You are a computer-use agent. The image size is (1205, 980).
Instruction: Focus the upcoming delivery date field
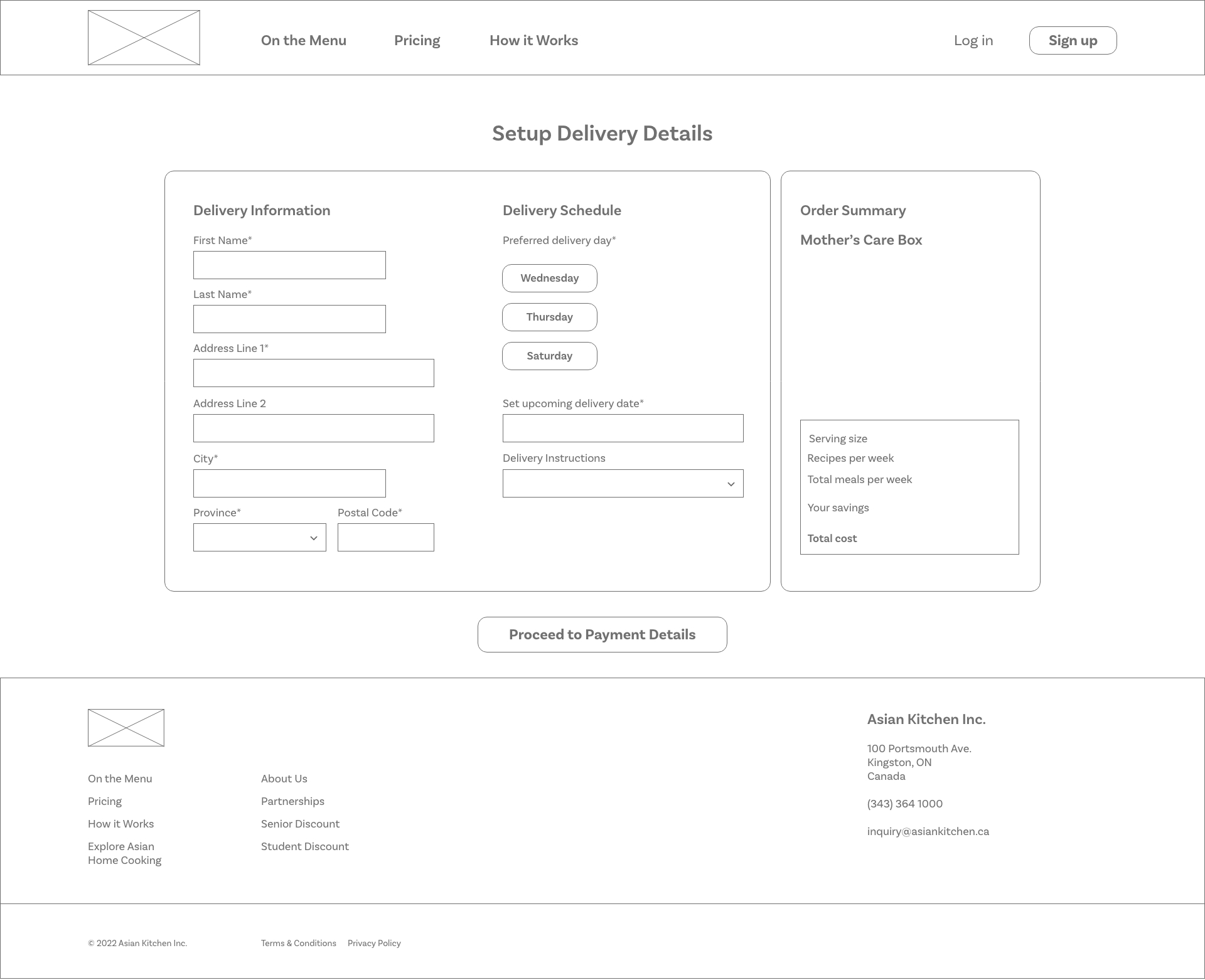(x=623, y=429)
